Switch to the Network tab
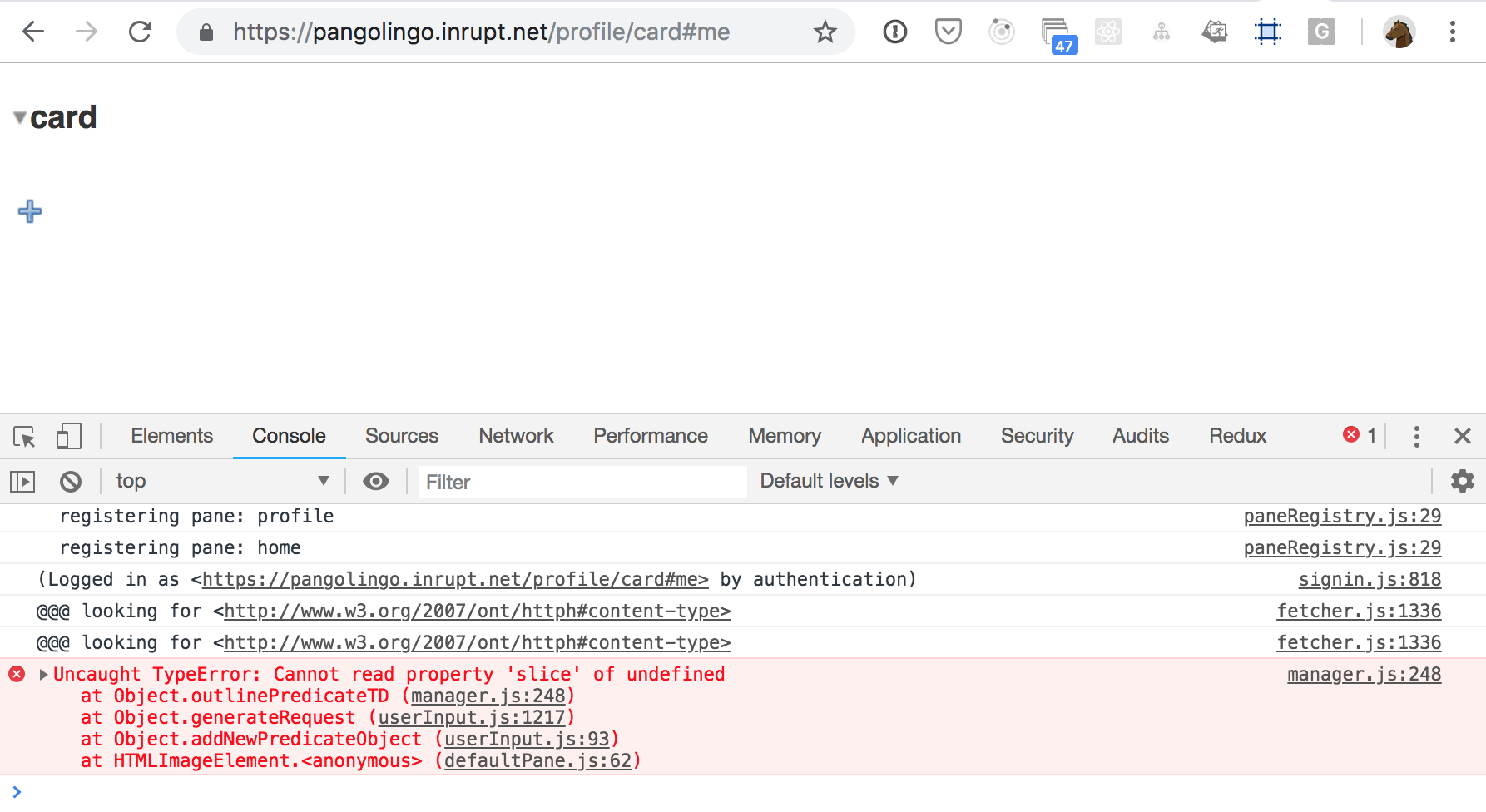Screen dimensions: 1486x812 tap(516, 436)
